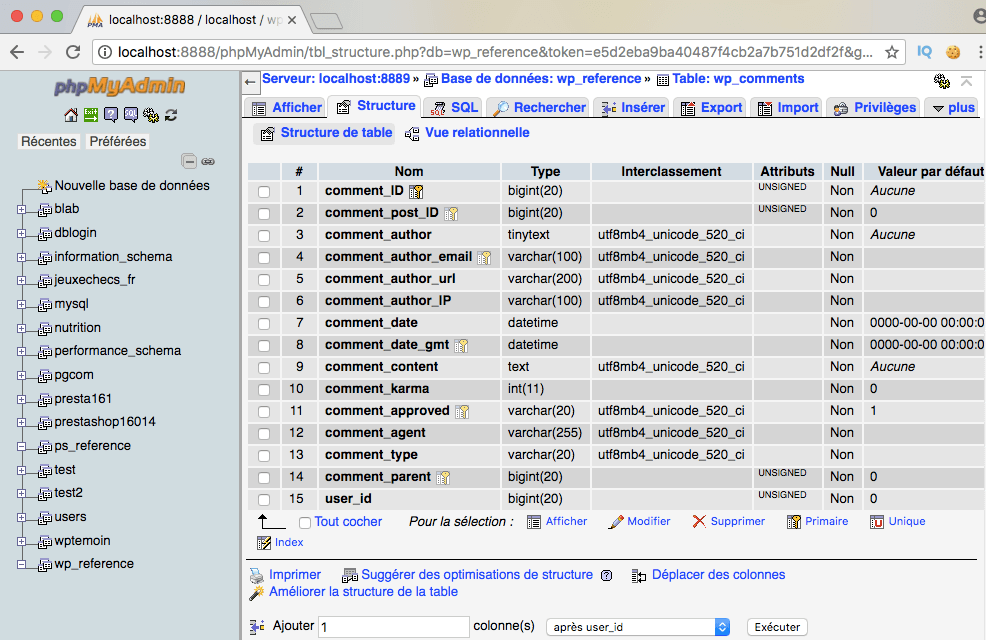Click the index icon beside comment_author_email
The image size is (986, 640).
pyautogui.click(x=484, y=257)
